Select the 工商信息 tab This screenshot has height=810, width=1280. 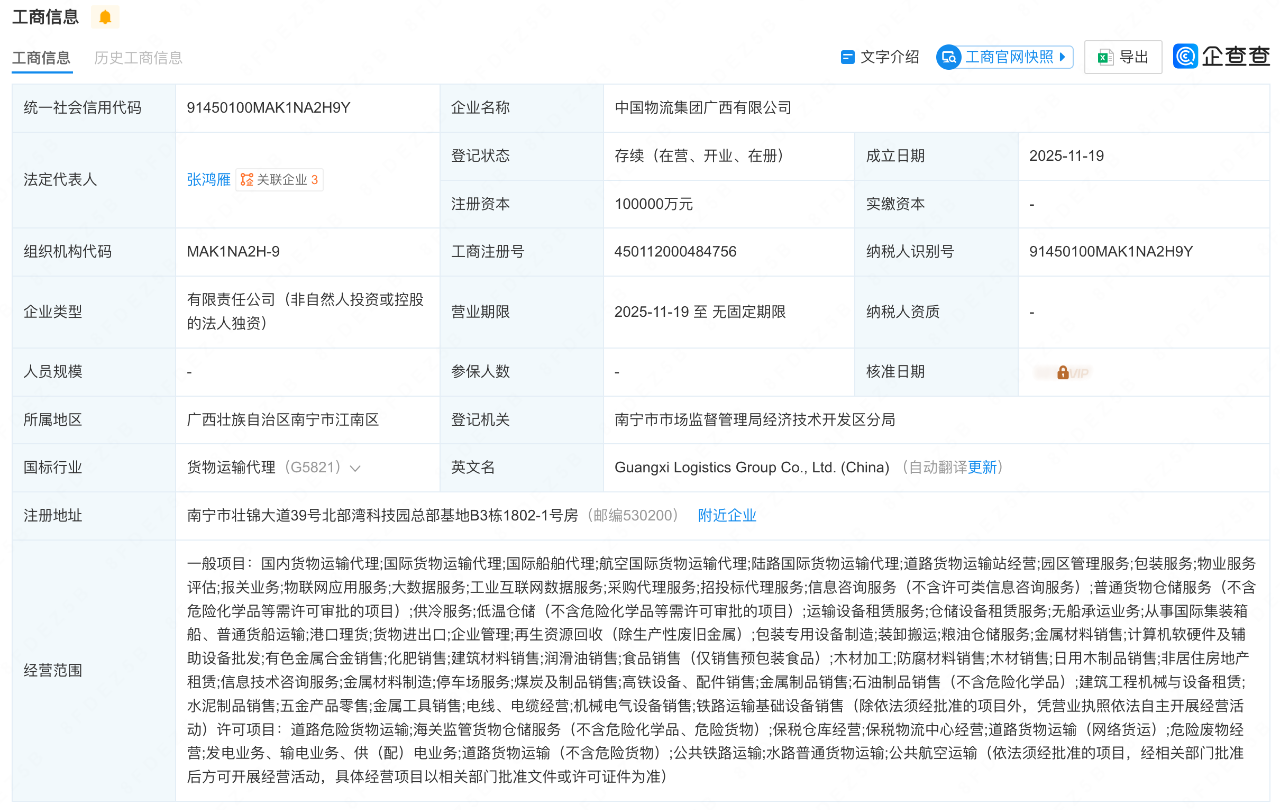pyautogui.click(x=41, y=58)
